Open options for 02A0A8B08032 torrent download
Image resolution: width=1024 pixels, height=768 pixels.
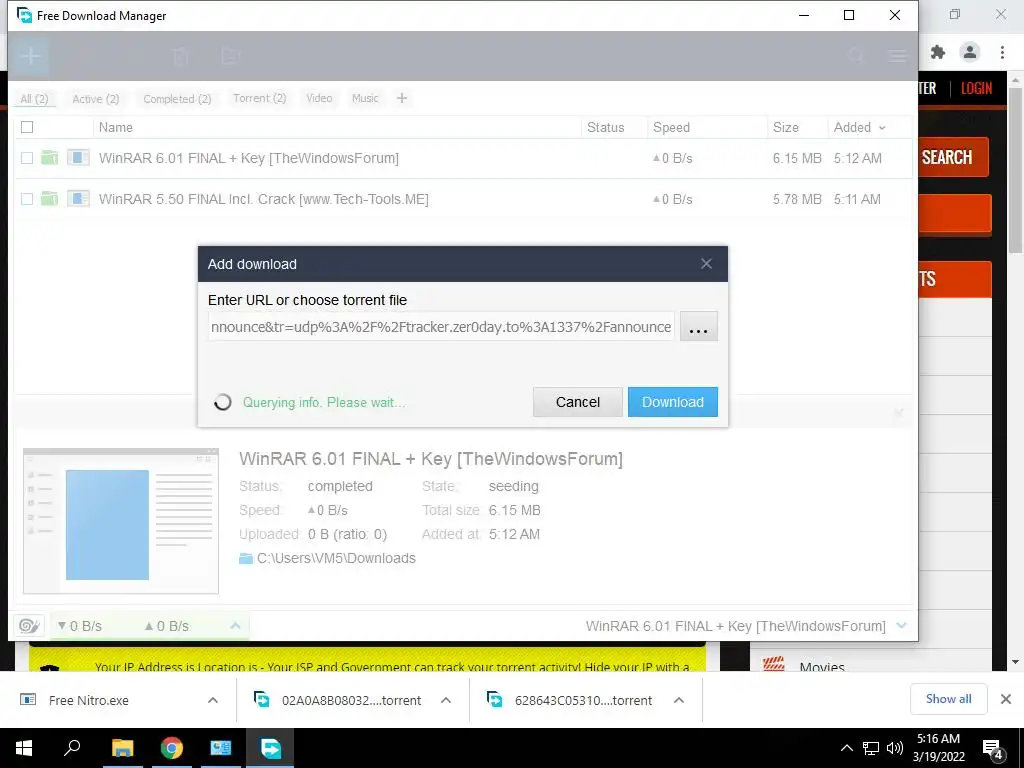click(446, 700)
